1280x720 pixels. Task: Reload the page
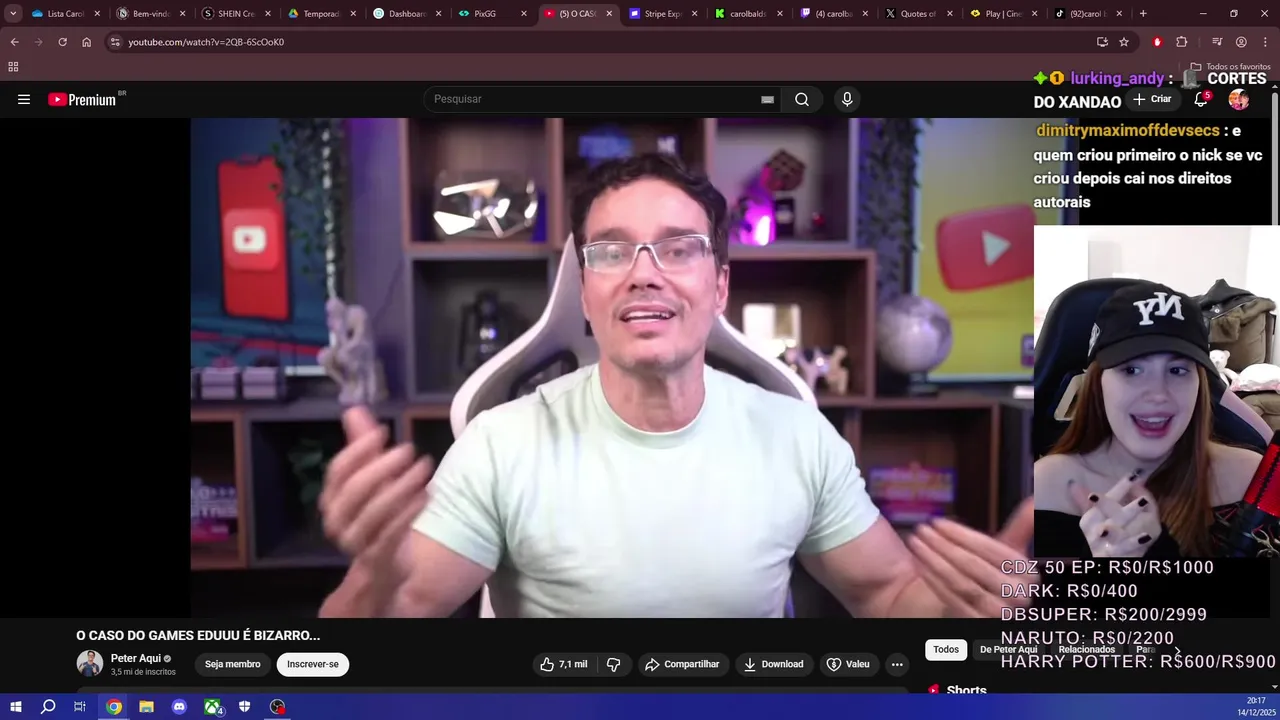(x=62, y=42)
